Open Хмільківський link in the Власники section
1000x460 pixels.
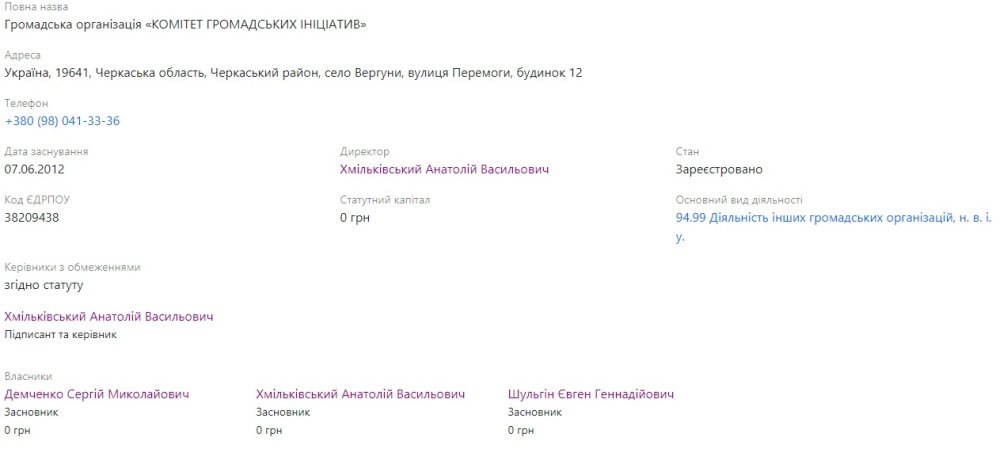coord(360,394)
